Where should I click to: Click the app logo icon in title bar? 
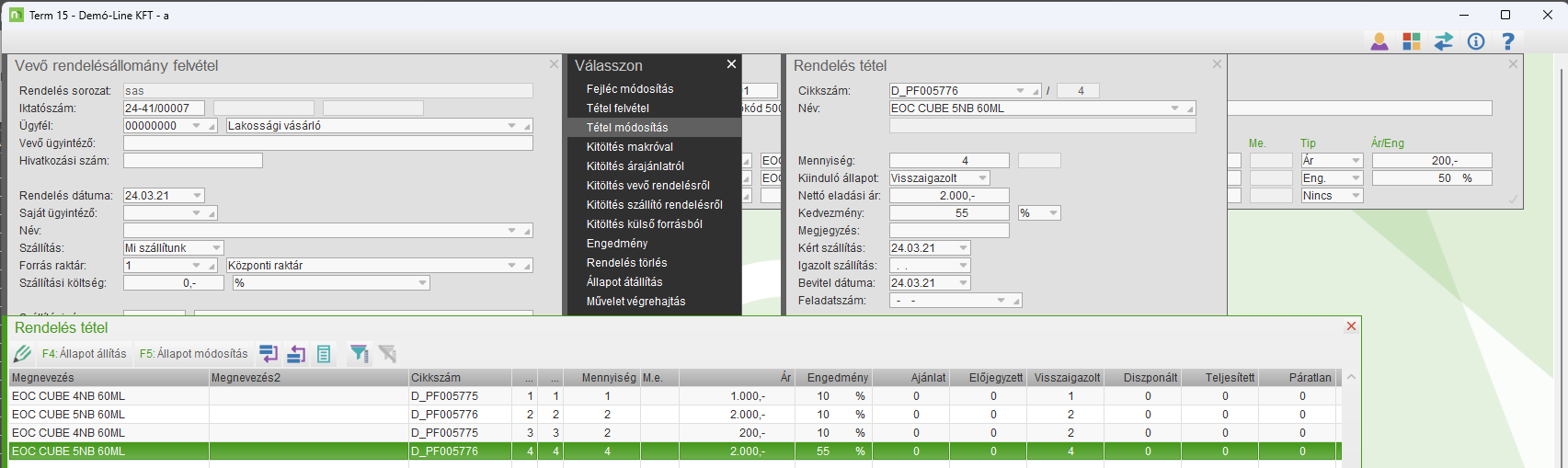coord(16,15)
